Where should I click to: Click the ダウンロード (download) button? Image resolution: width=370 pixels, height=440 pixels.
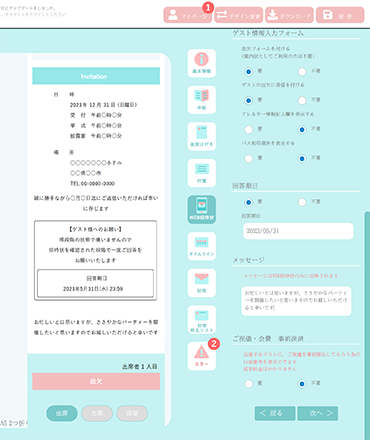289,15
